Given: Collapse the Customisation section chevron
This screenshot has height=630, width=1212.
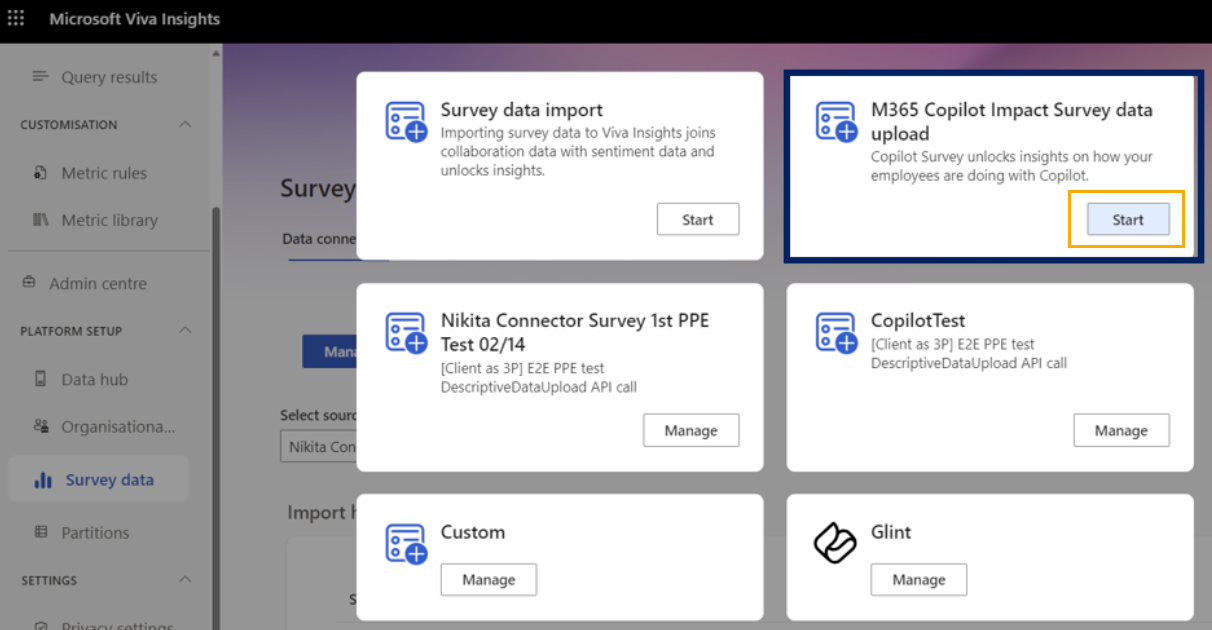Looking at the screenshot, I should click(185, 125).
